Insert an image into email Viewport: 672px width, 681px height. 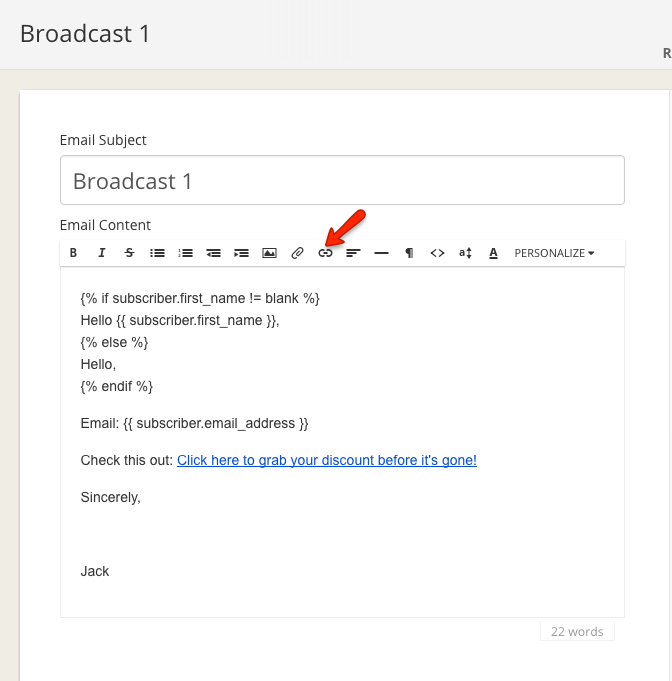click(x=269, y=253)
